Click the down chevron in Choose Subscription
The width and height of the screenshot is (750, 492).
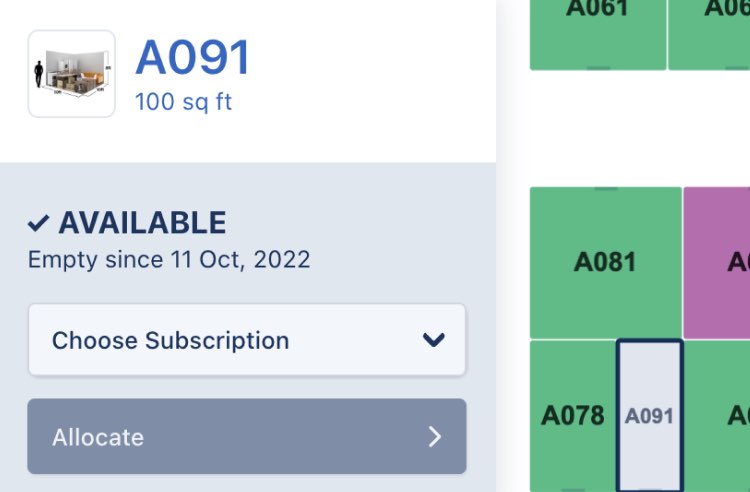tap(433, 340)
